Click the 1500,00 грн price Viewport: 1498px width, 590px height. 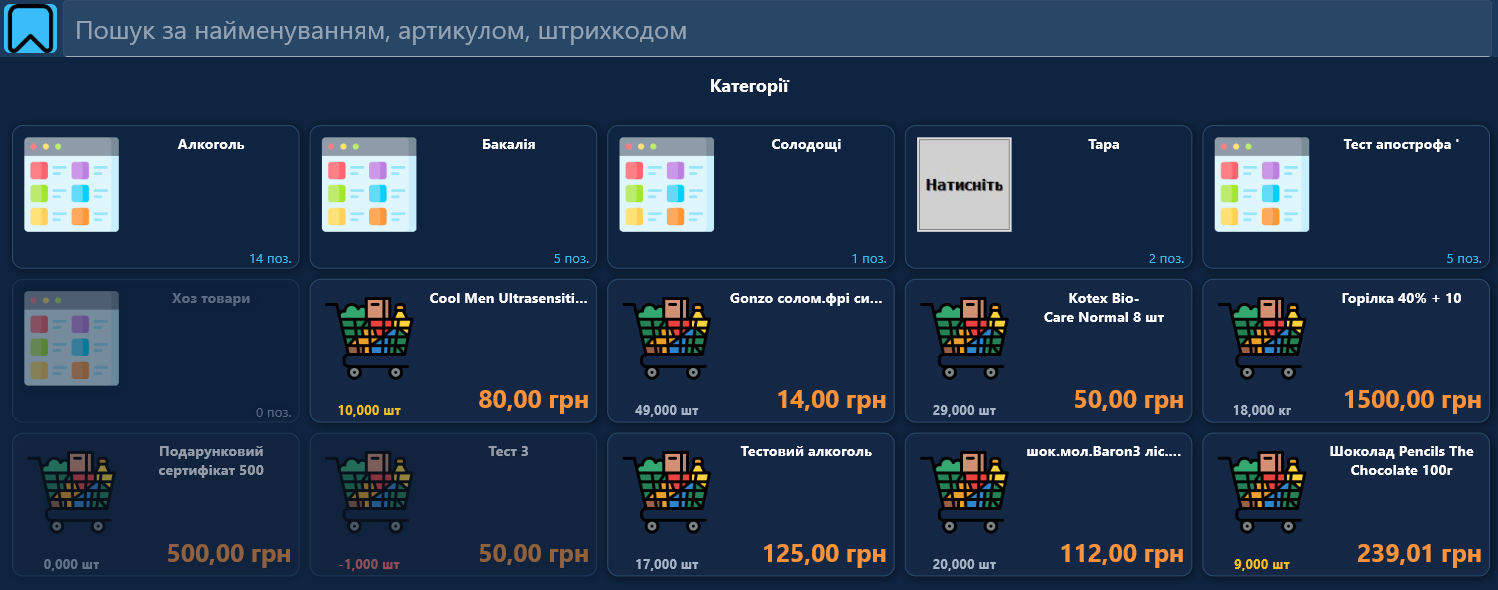pos(1412,400)
